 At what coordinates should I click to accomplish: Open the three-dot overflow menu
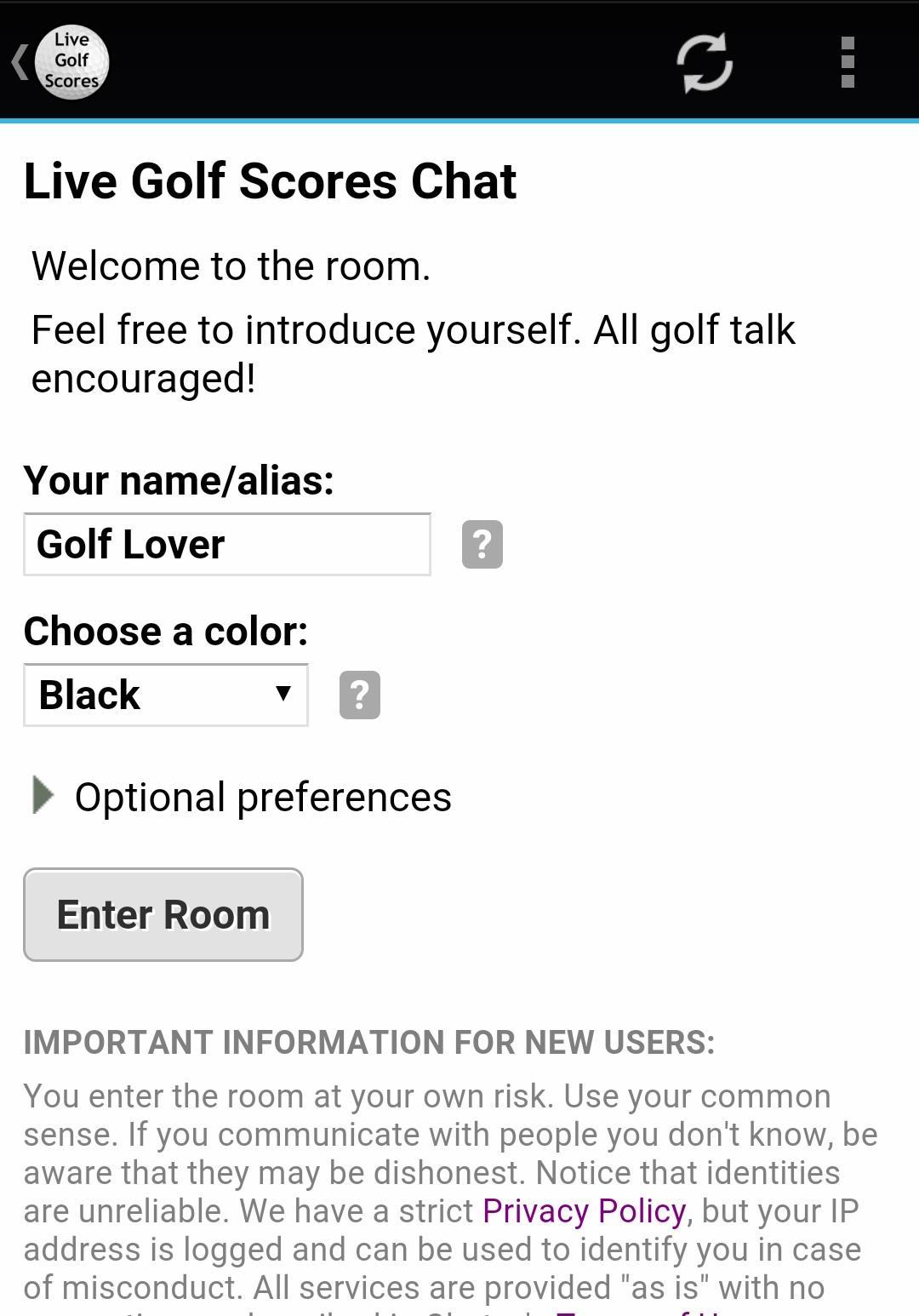[x=847, y=62]
